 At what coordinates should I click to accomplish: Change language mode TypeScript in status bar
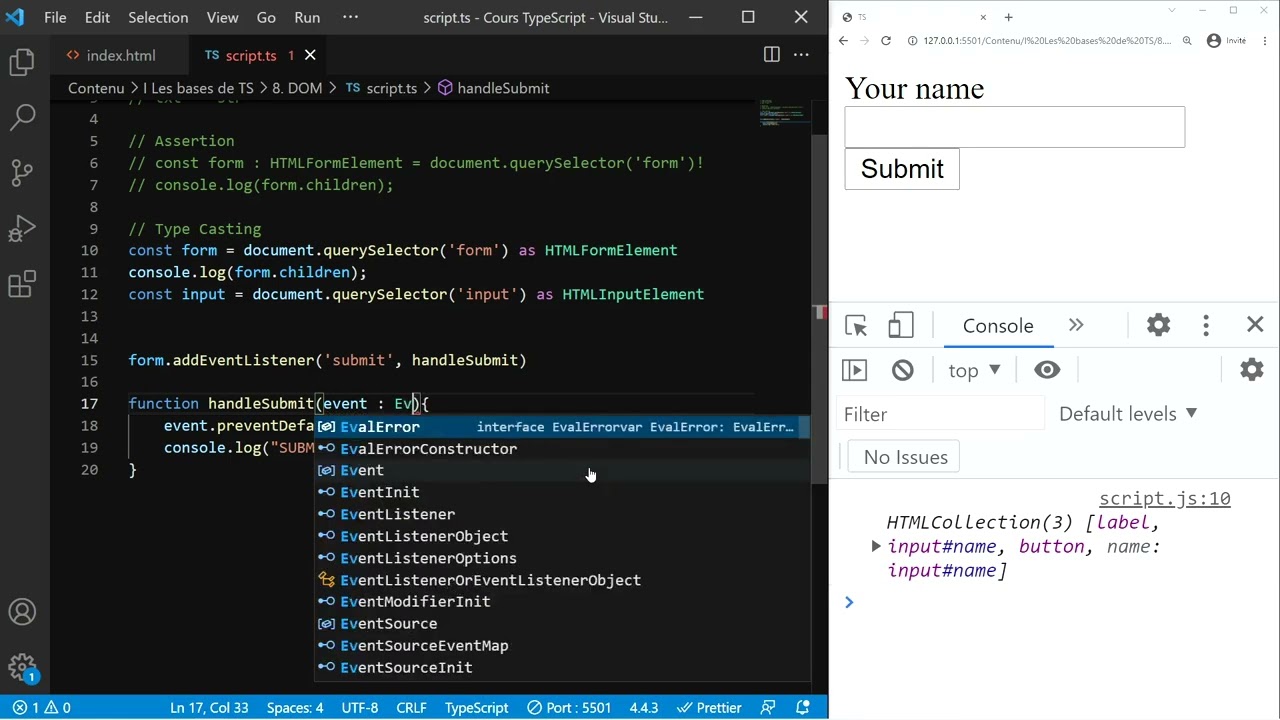[476, 707]
